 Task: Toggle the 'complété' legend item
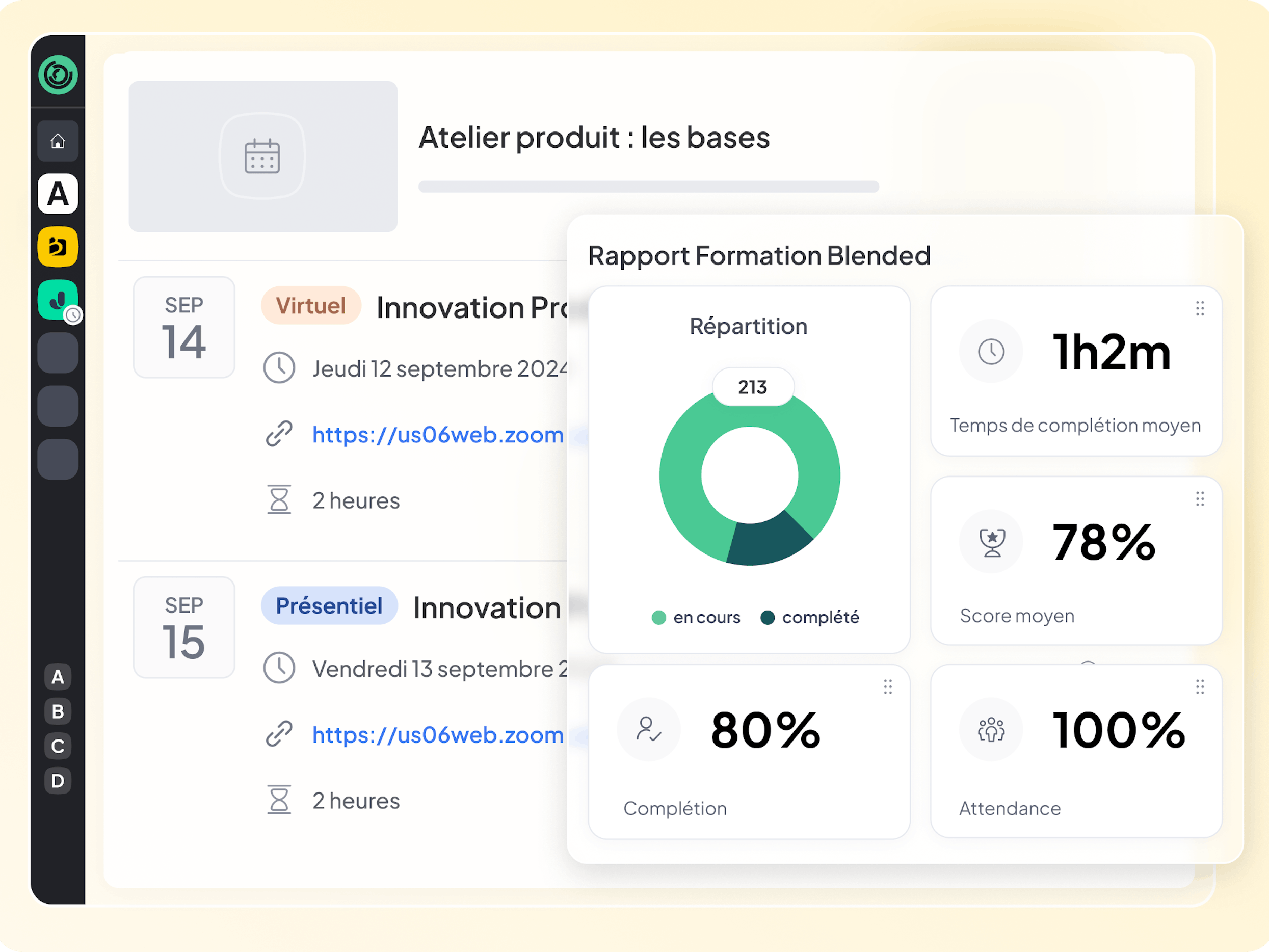click(x=809, y=618)
